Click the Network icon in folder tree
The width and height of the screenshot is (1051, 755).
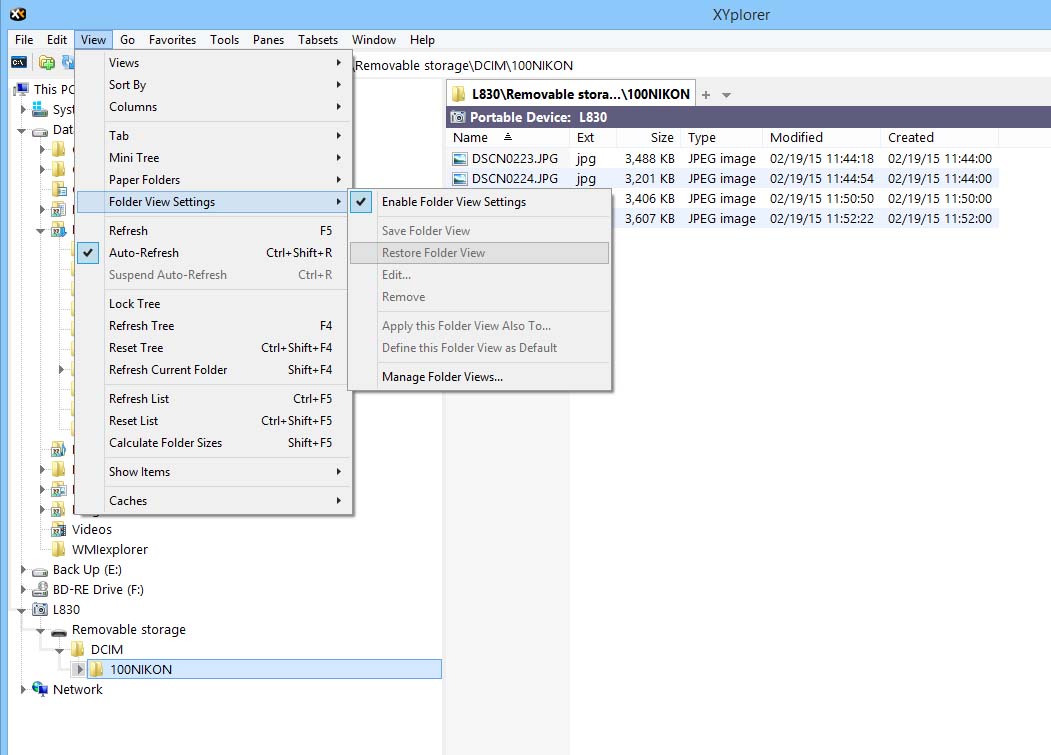click(x=40, y=689)
